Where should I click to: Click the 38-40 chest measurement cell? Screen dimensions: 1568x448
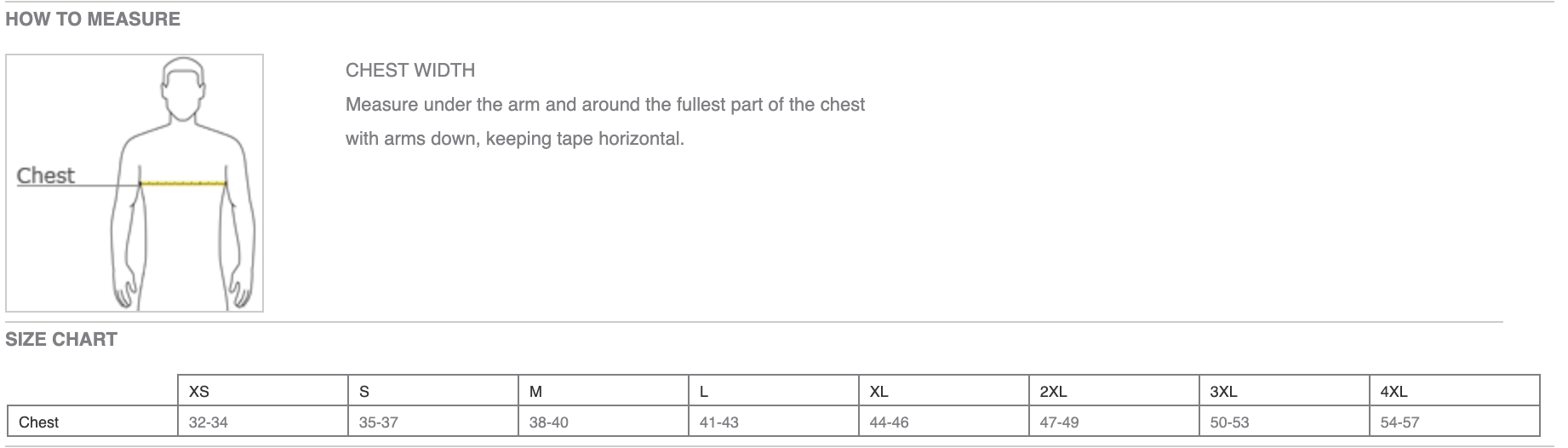[x=549, y=422]
